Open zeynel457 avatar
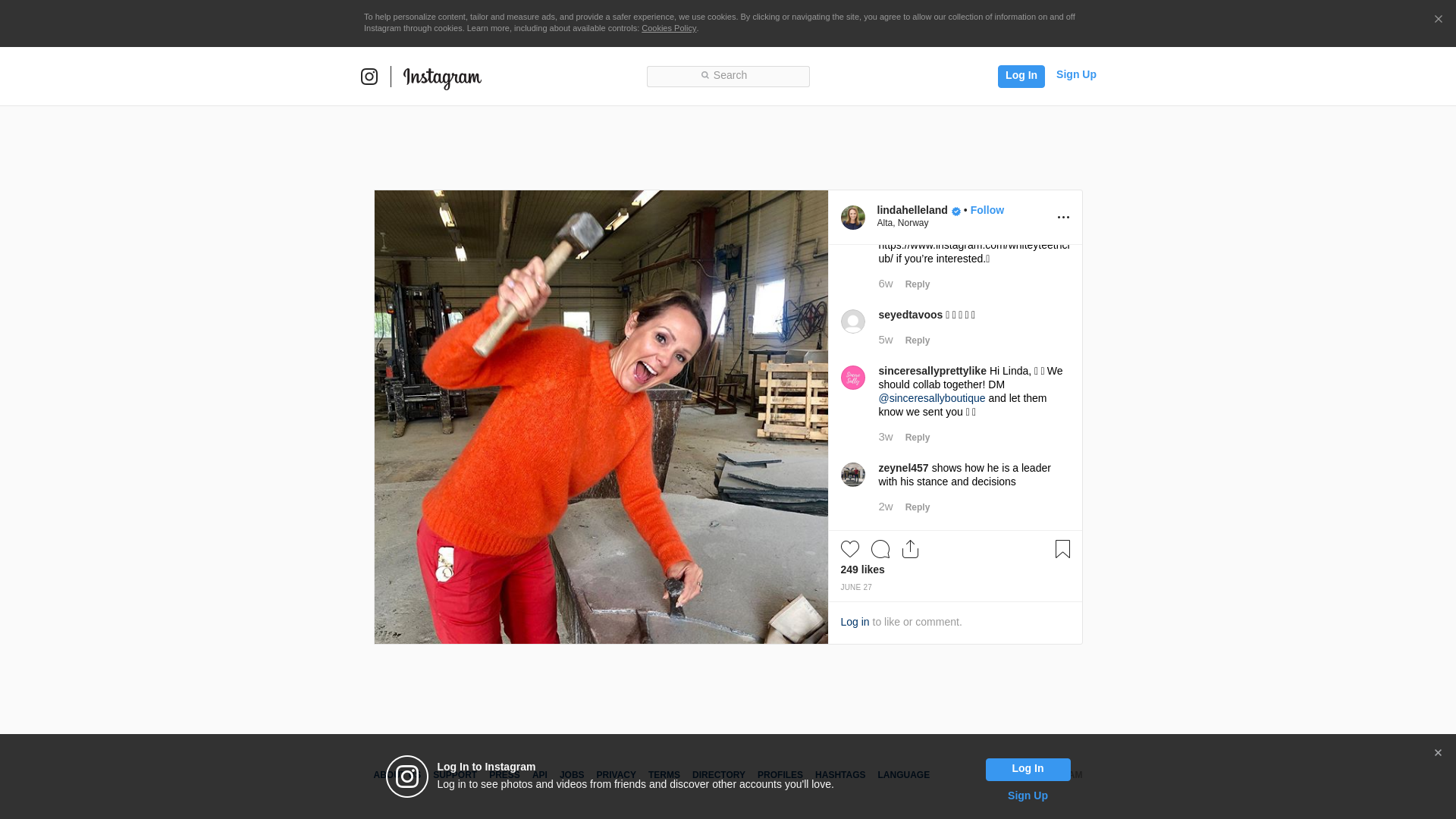Screen dimensions: 1456x819 (x=853, y=475)
